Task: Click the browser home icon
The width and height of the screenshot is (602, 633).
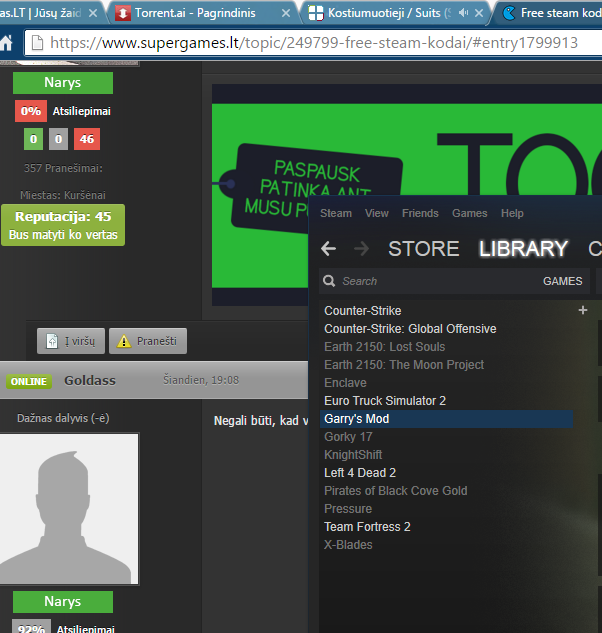Action: click(x=6, y=42)
